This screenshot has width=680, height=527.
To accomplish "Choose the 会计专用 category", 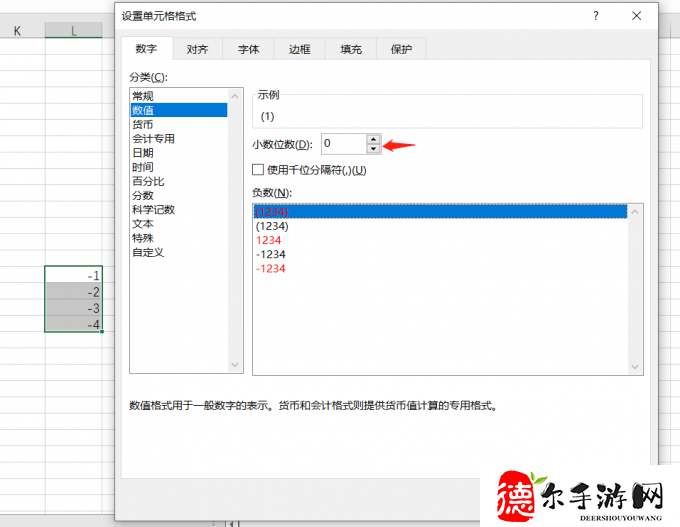I will [x=179, y=139].
